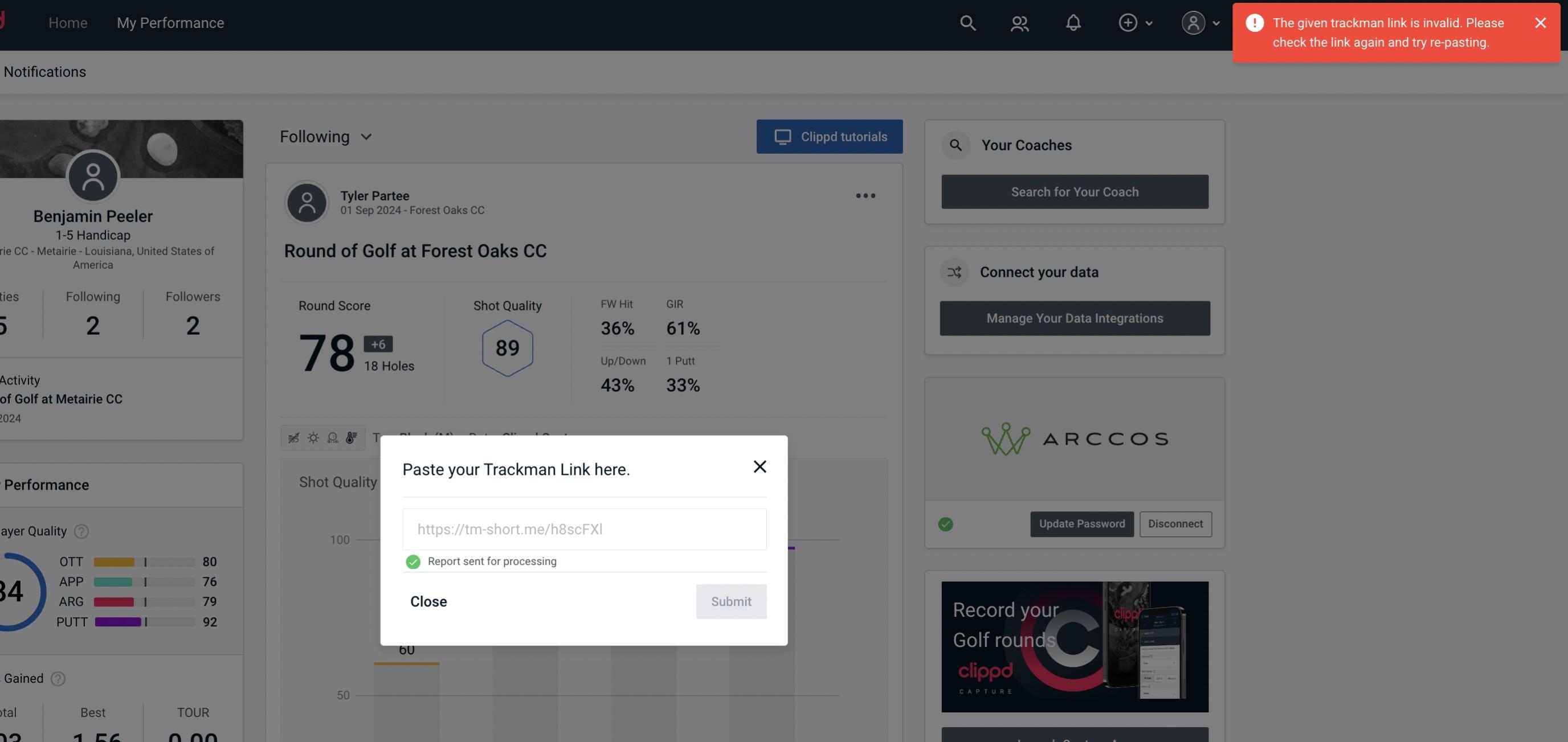Screen dimensions: 1568x742
Task: Click the search icon in navigation bar
Action: click(x=967, y=22)
